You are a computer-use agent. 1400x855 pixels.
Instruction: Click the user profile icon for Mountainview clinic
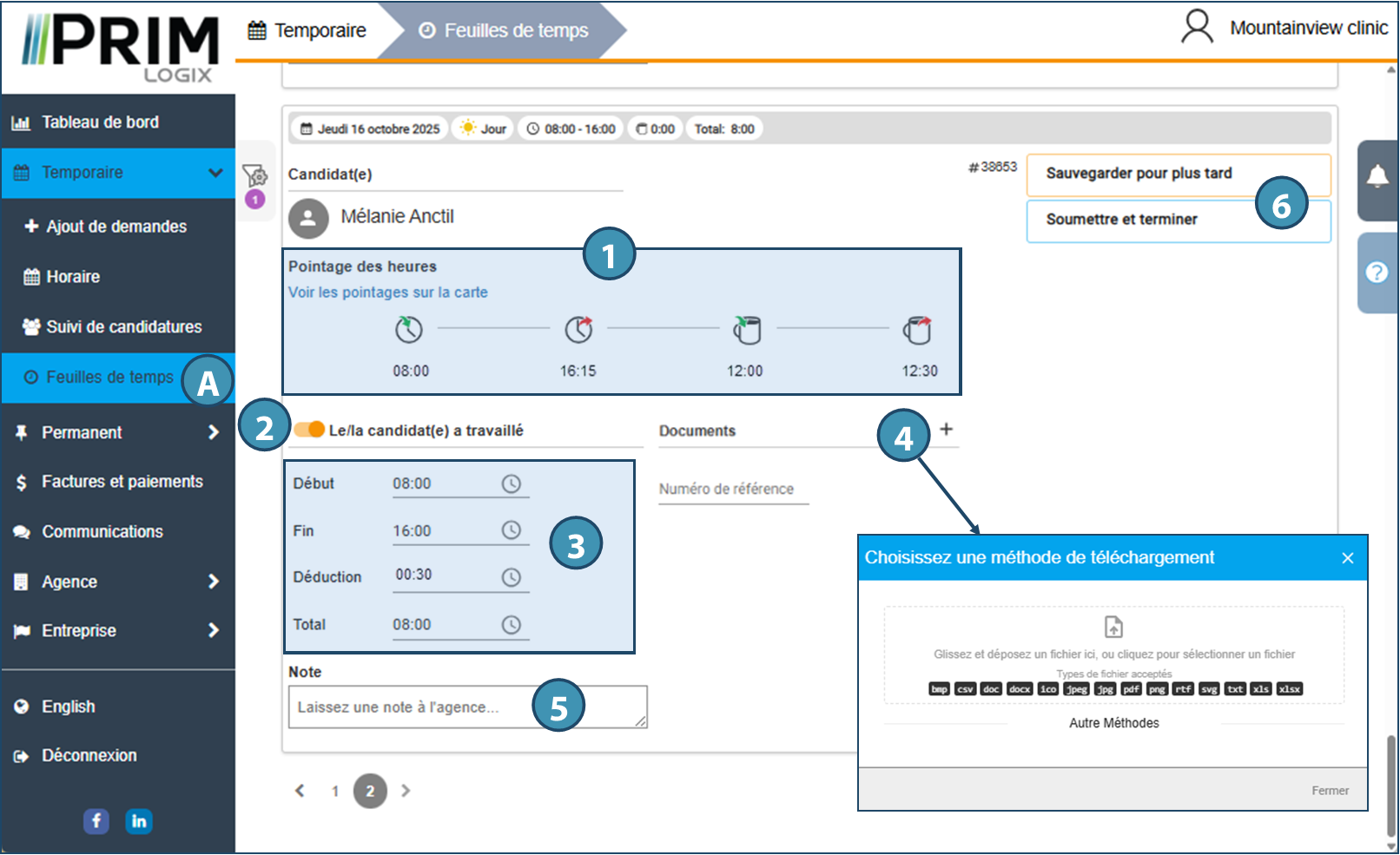click(x=1196, y=28)
